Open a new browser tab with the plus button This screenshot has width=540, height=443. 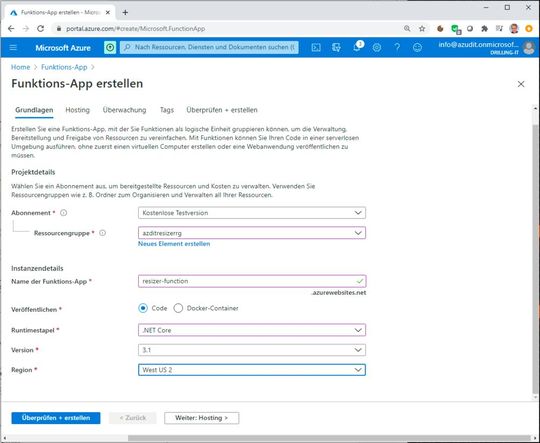tap(125, 12)
